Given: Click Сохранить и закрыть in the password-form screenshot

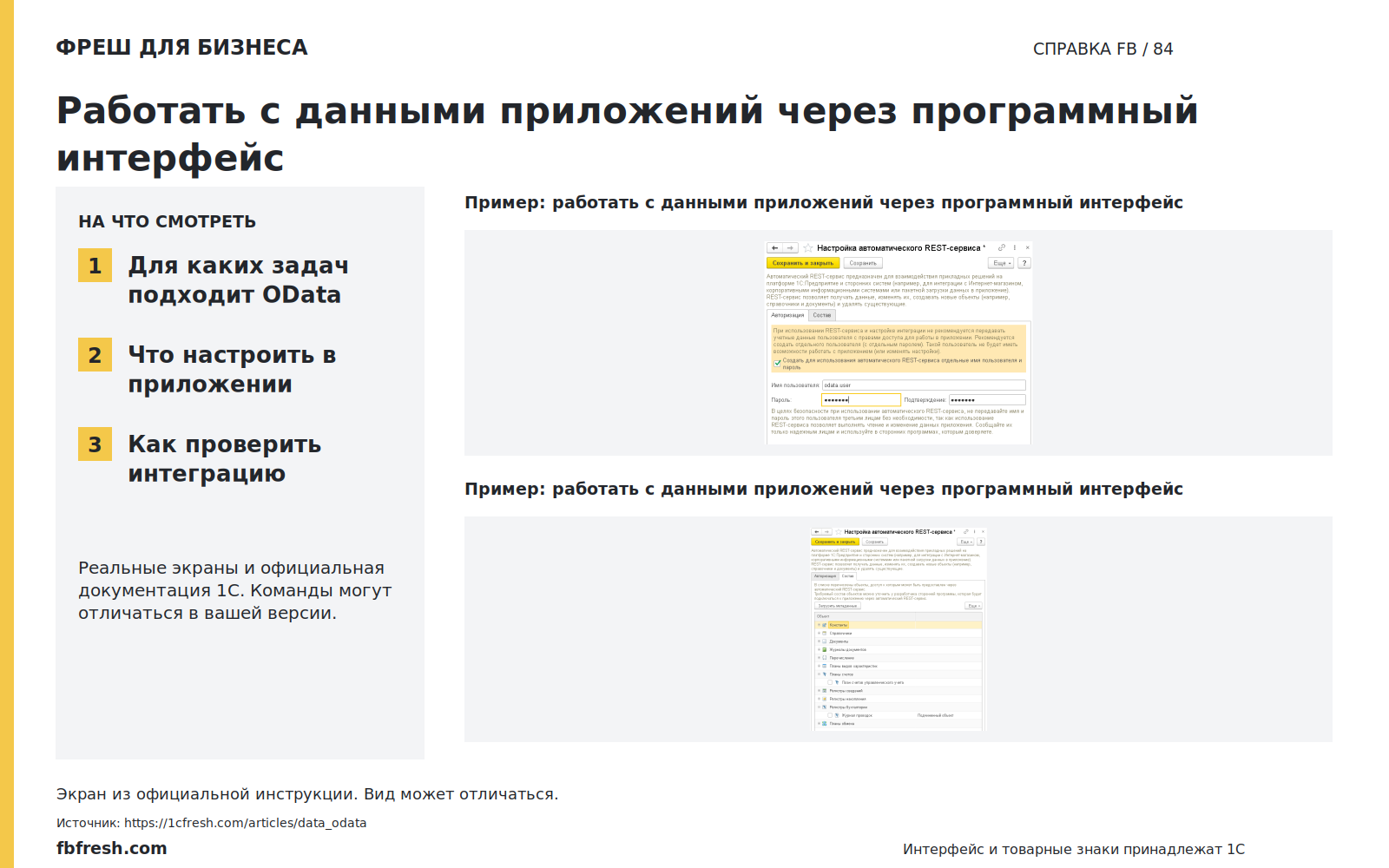Looking at the screenshot, I should click(803, 263).
